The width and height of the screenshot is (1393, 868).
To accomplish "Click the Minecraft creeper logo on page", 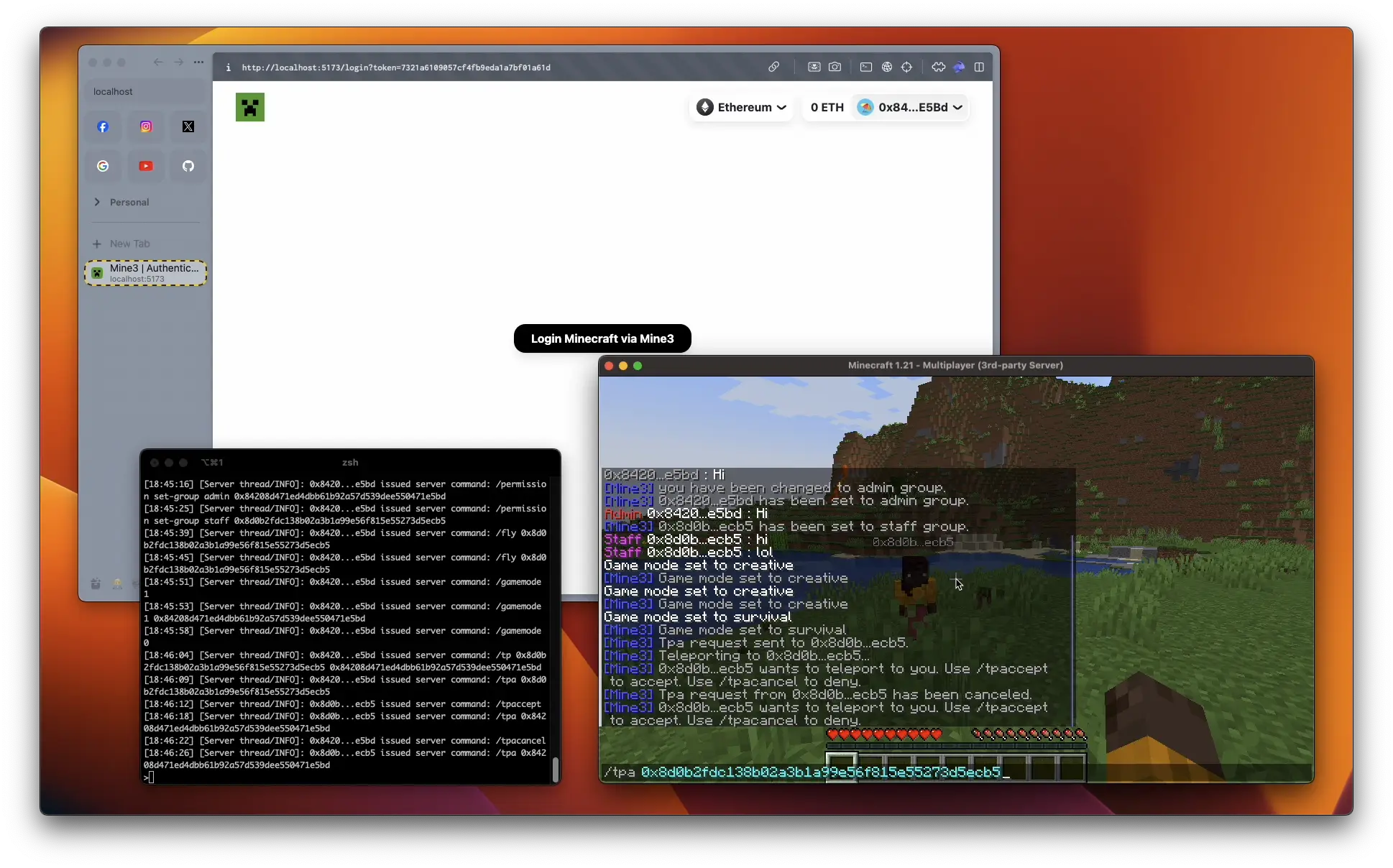I will pos(250,107).
